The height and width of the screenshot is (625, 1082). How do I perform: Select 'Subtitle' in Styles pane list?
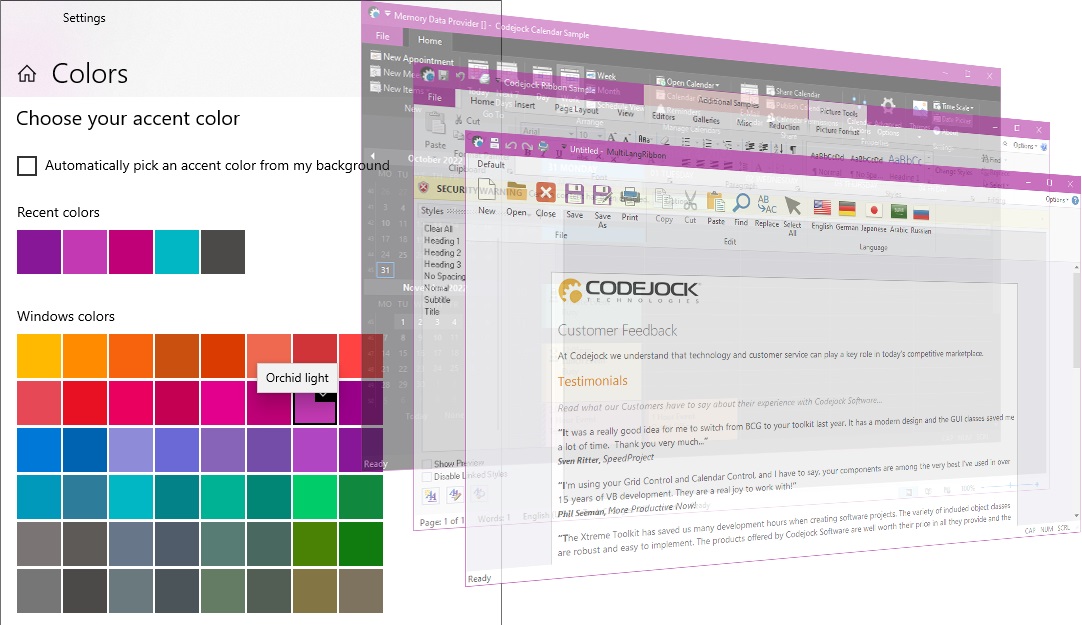tap(437, 299)
